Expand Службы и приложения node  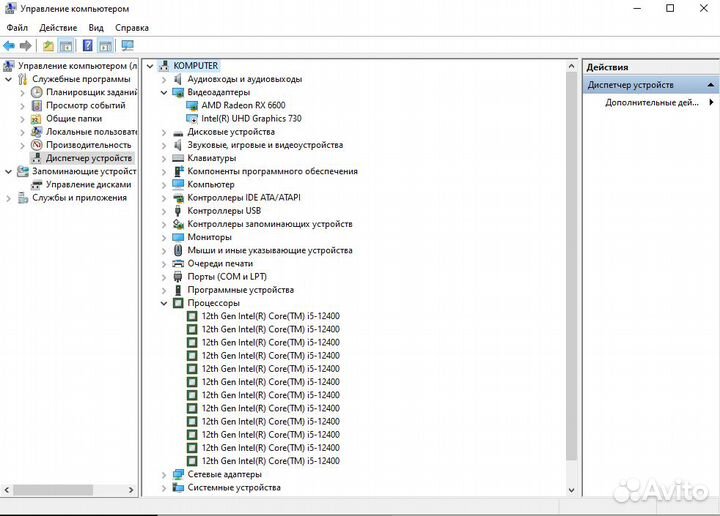point(8,198)
